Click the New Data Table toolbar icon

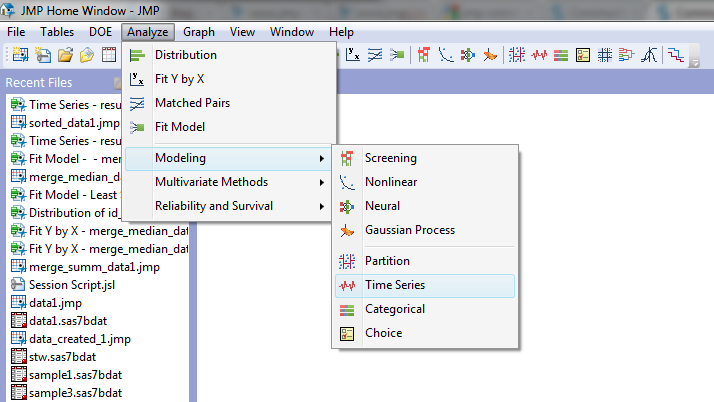click(x=20, y=55)
